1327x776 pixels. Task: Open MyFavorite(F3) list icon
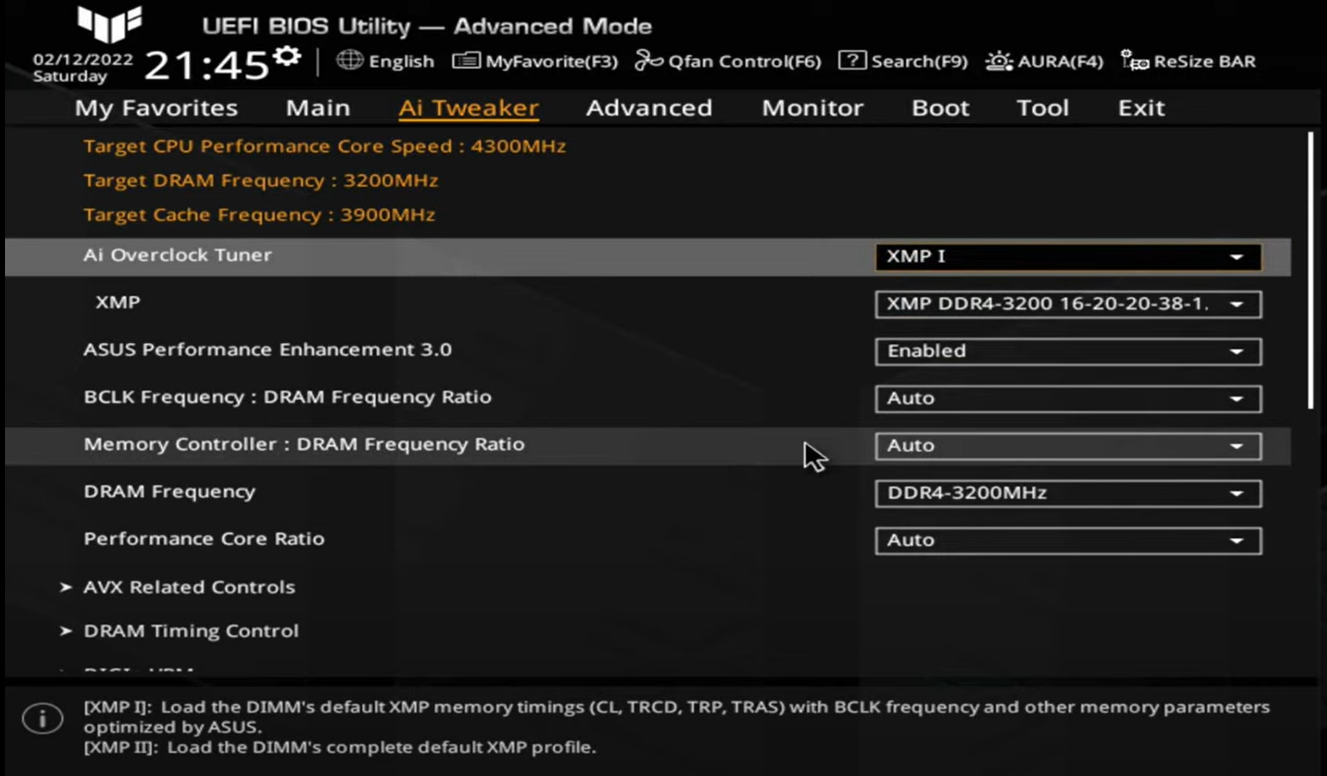point(465,61)
